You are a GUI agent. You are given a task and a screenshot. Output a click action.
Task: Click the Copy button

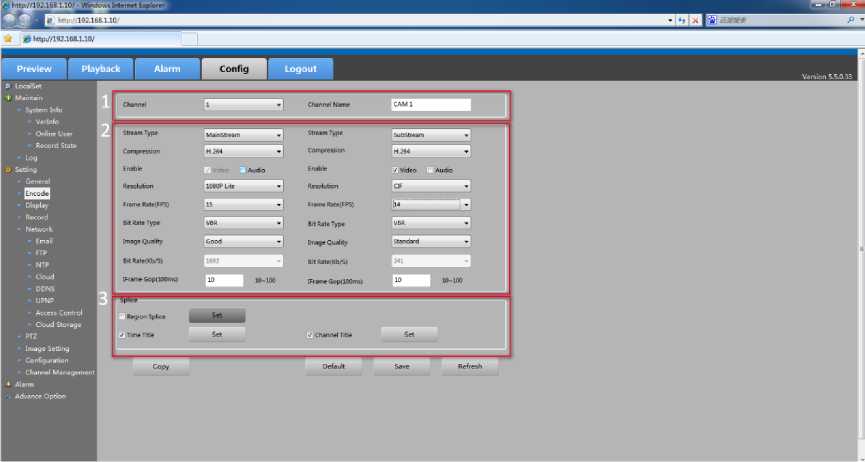pos(161,366)
